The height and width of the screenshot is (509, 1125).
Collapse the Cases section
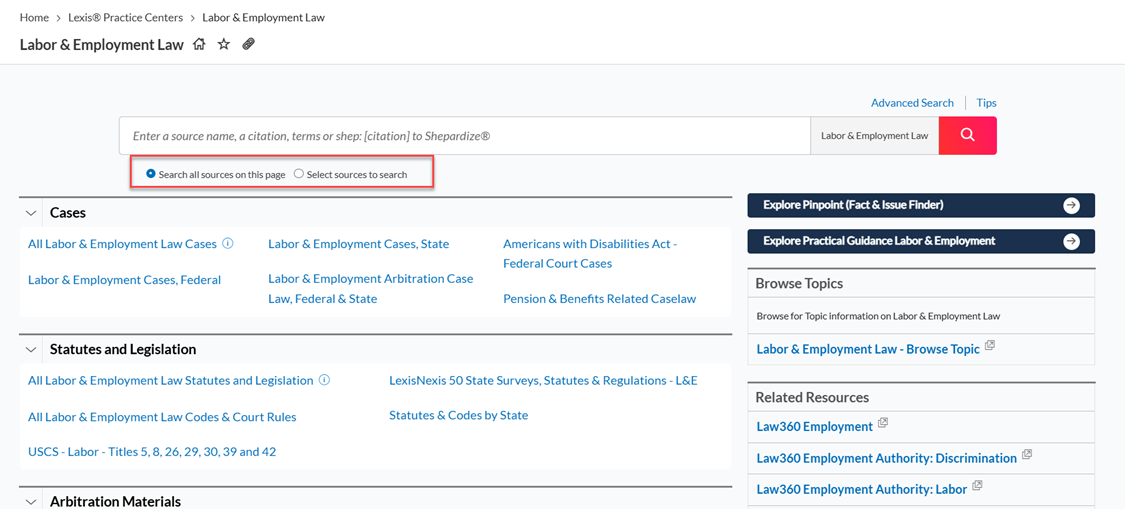30,213
